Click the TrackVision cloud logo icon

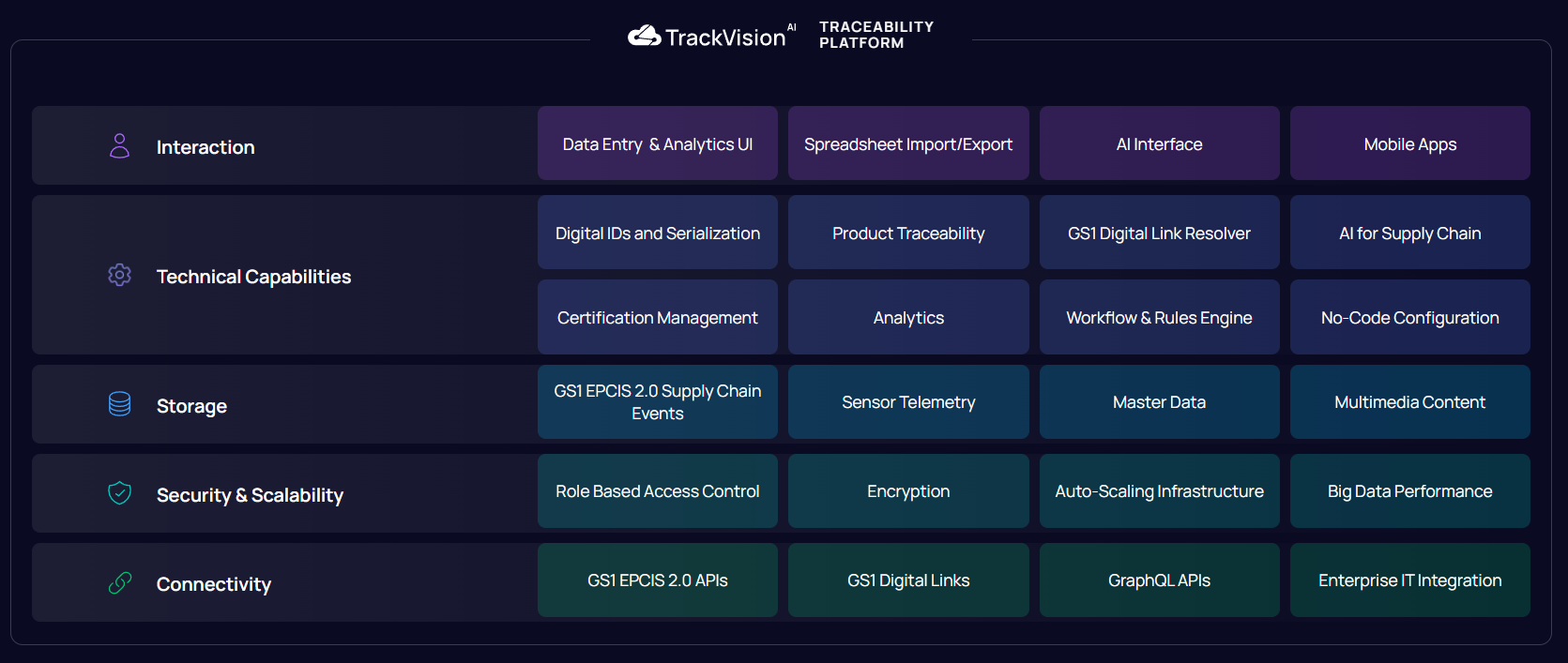[x=645, y=36]
